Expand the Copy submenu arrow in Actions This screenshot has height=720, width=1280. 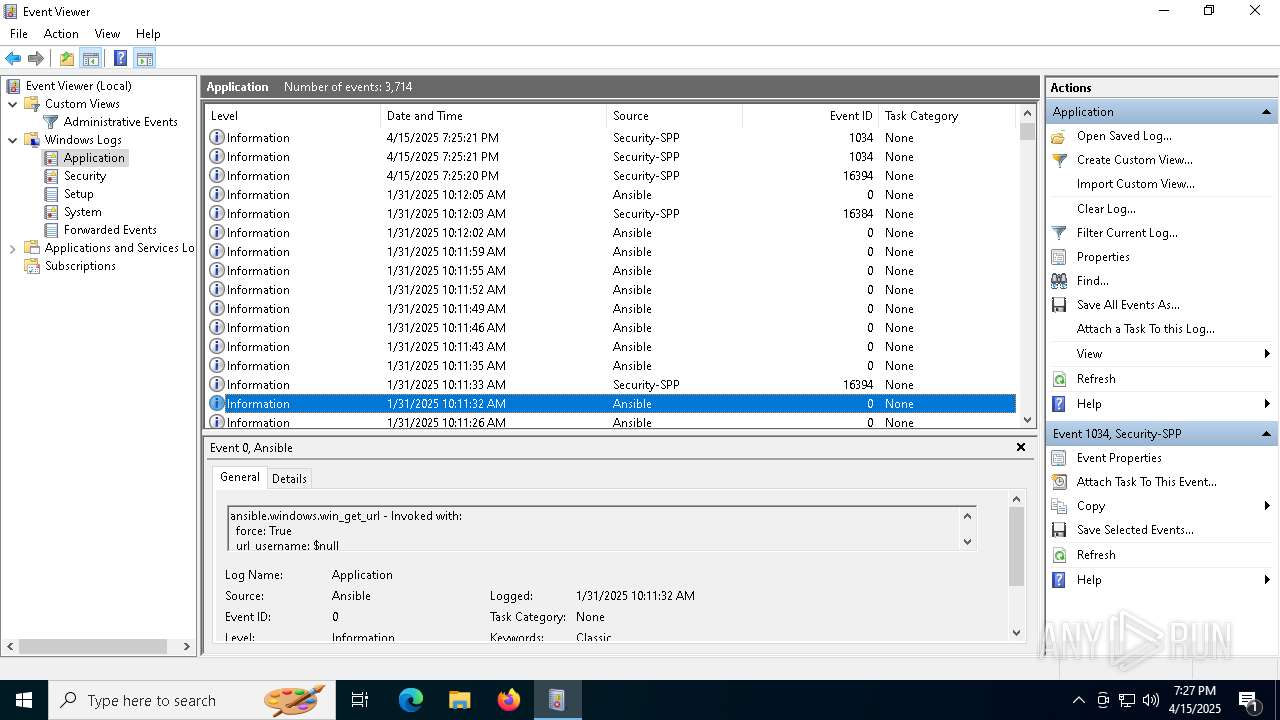1267,506
